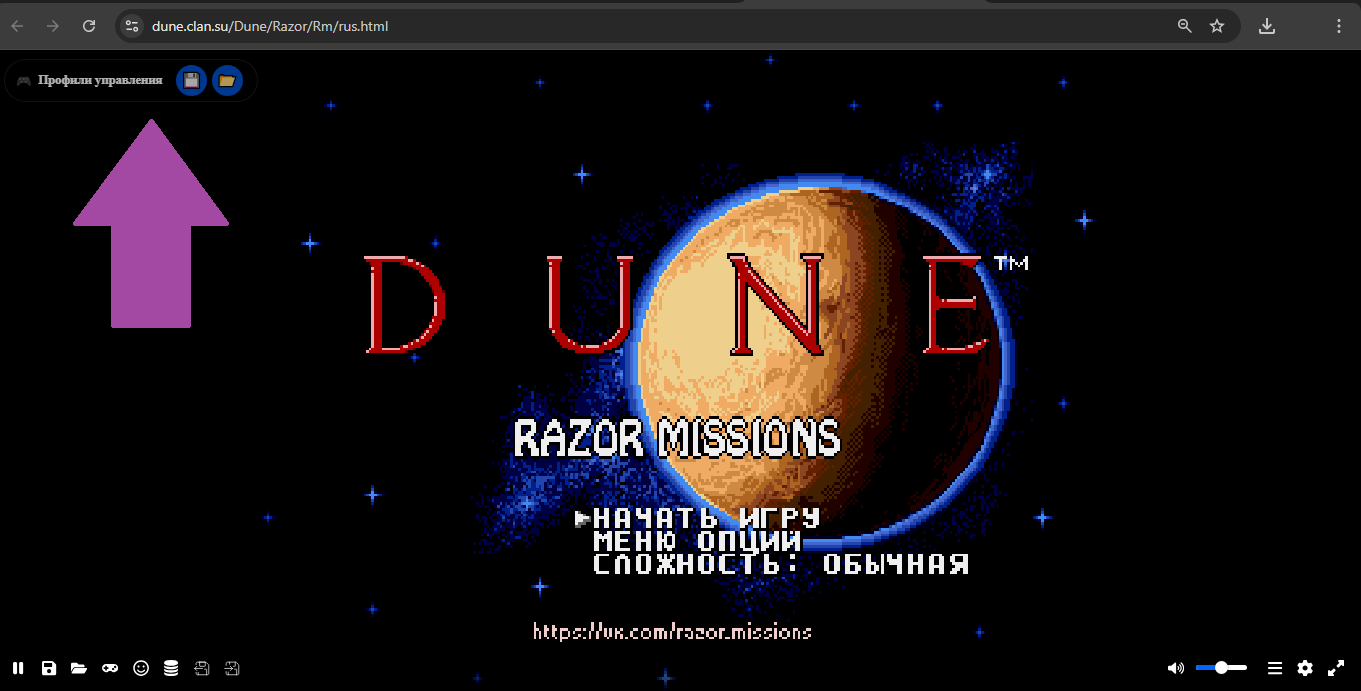Toggle fullscreen mode

1336,668
